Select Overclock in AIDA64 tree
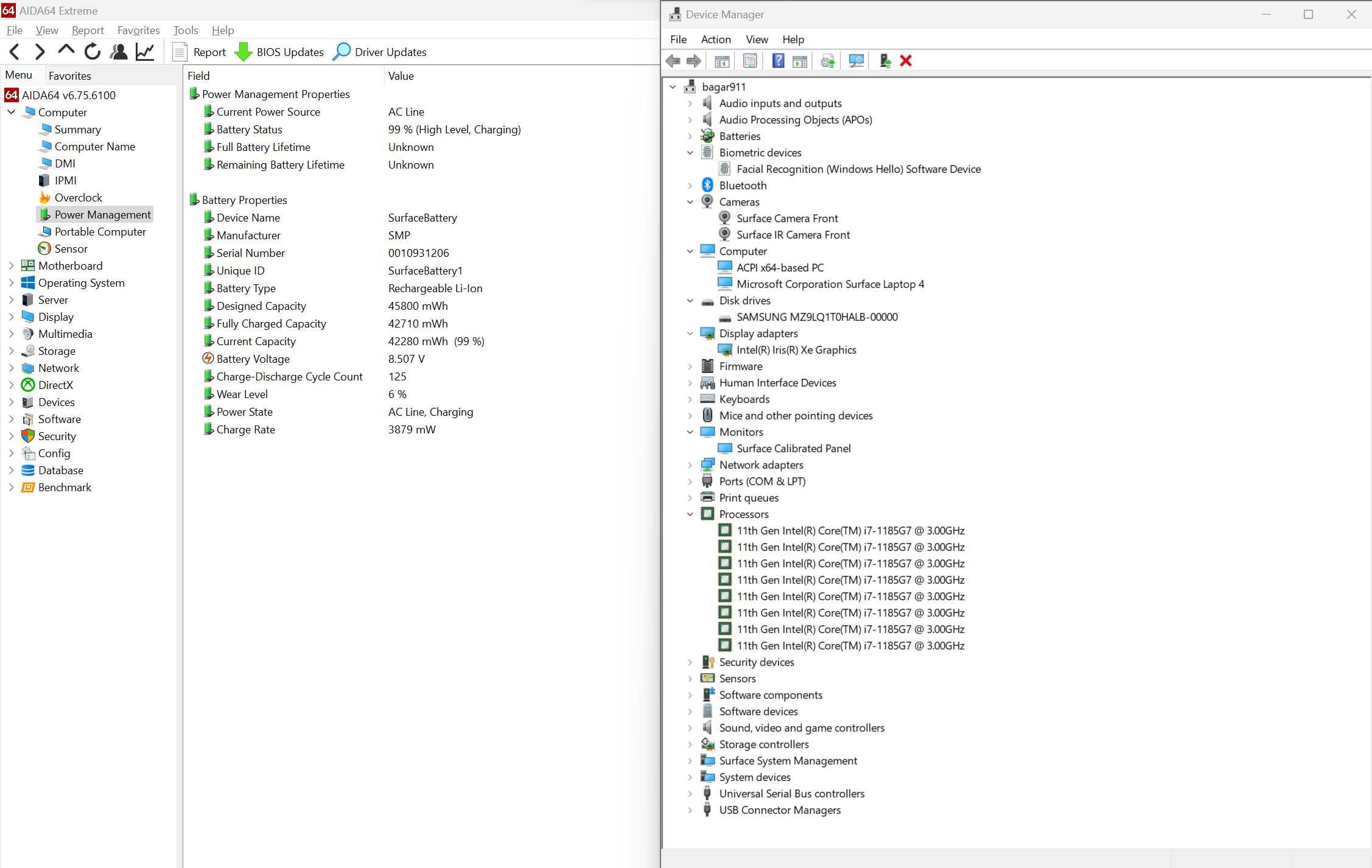The width and height of the screenshot is (1372, 868). click(x=78, y=197)
